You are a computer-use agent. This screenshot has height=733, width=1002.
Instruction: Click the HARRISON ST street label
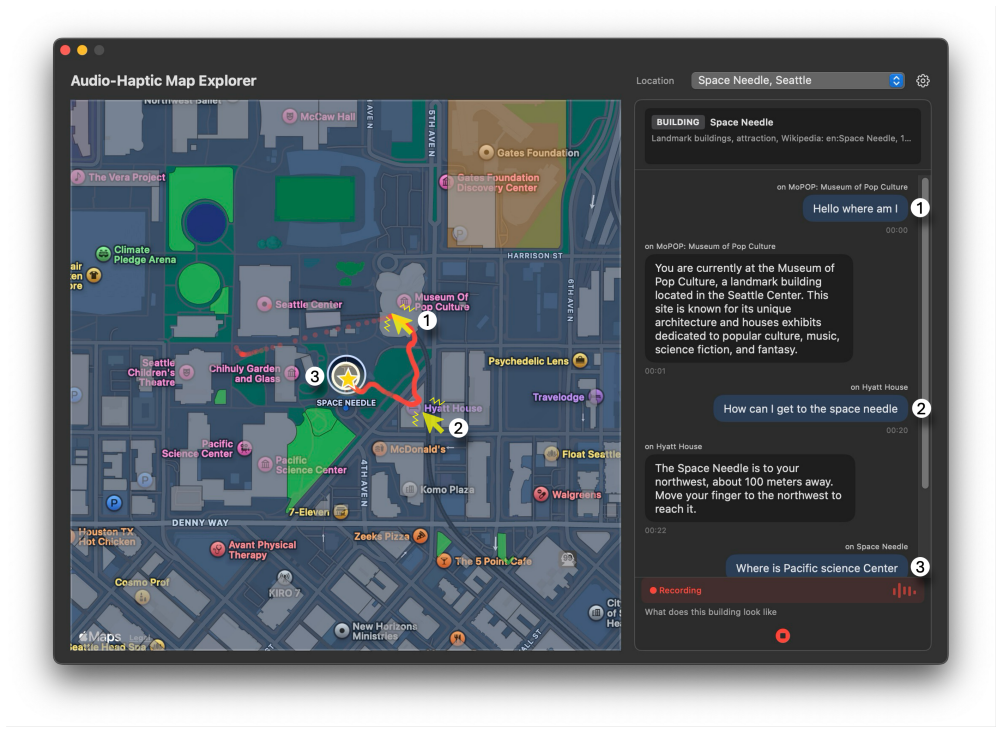535,256
